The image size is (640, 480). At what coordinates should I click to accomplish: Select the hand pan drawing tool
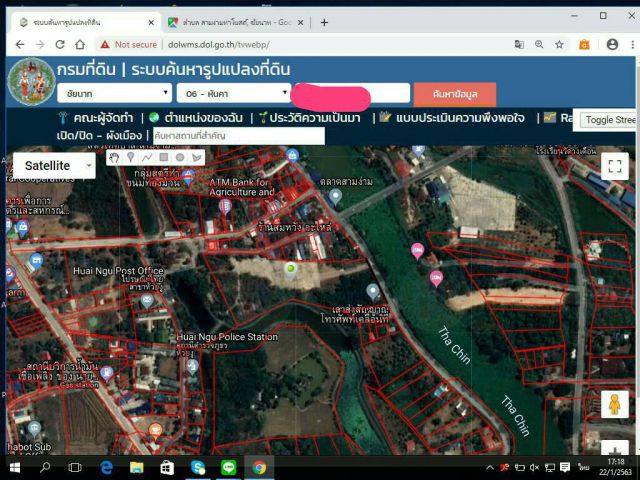(114, 157)
